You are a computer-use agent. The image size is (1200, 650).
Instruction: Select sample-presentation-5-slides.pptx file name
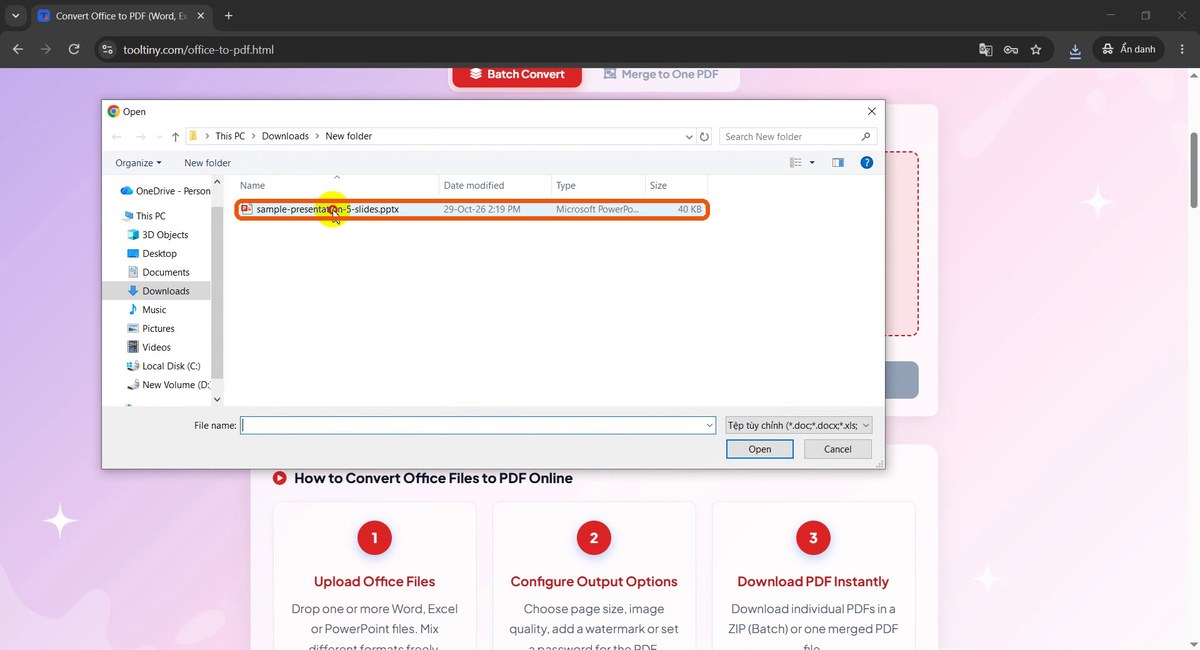point(327,209)
